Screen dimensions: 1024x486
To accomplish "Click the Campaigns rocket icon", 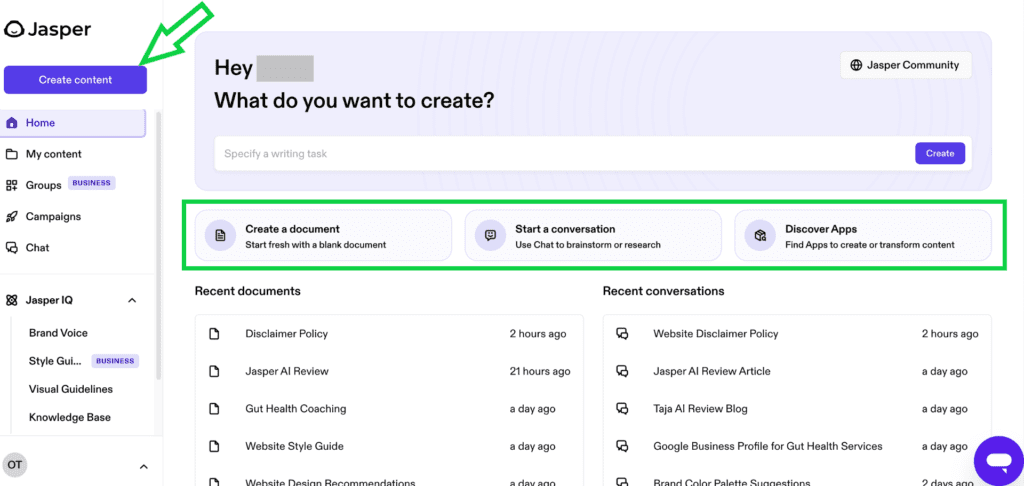I will pyautogui.click(x=11, y=216).
